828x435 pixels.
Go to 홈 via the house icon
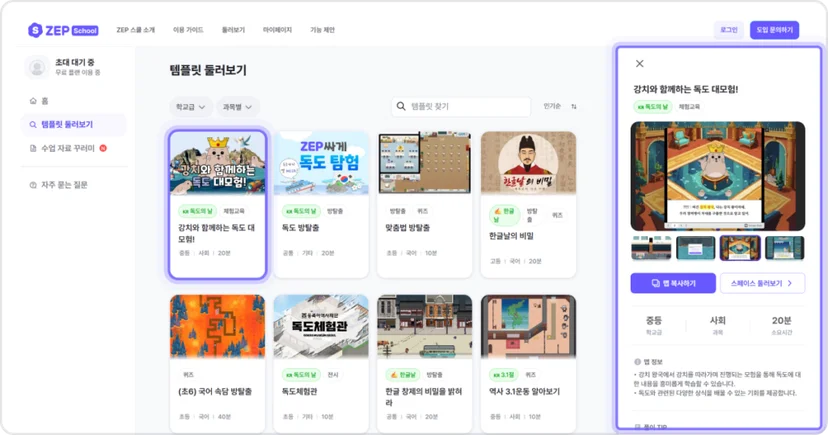click(x=33, y=101)
